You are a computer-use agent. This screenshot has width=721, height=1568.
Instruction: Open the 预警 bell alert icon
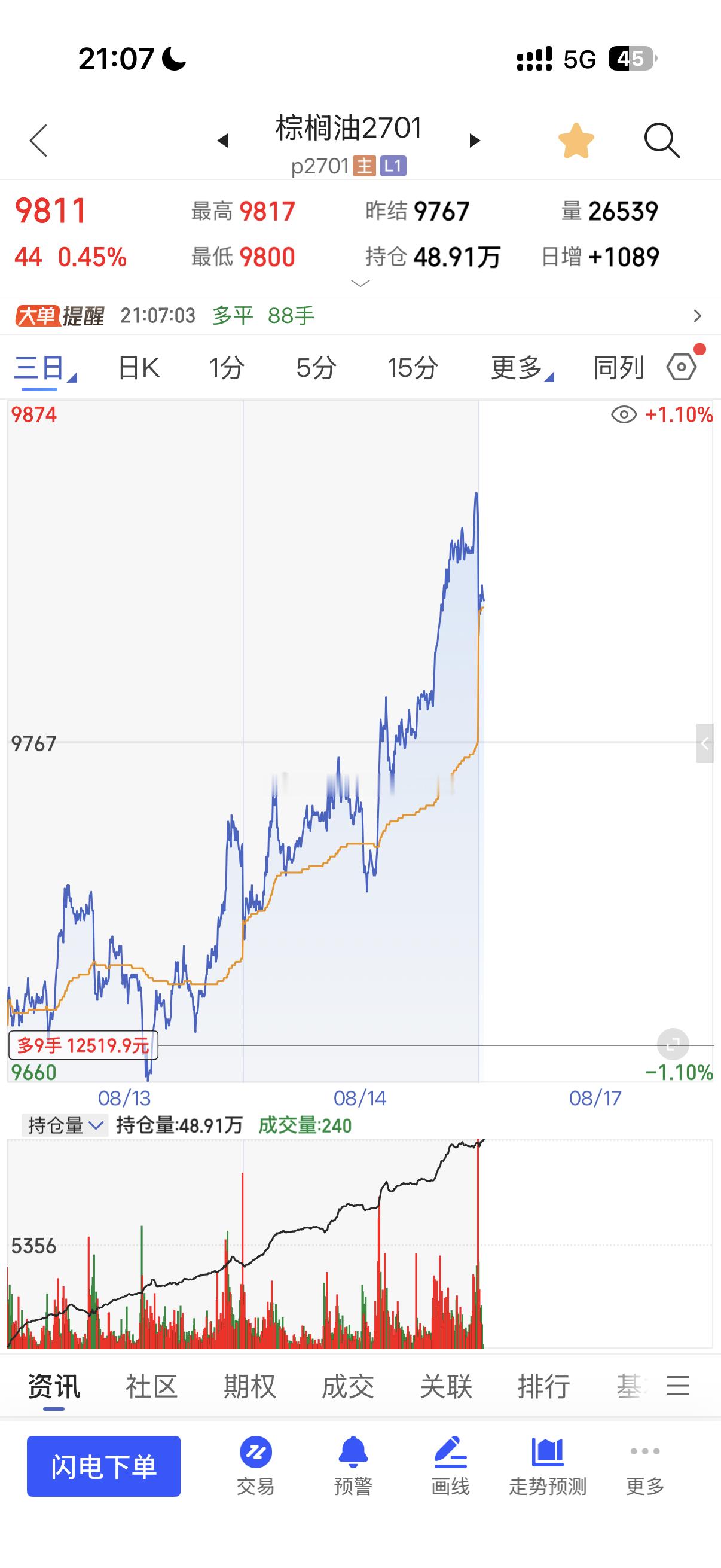pyautogui.click(x=353, y=1453)
